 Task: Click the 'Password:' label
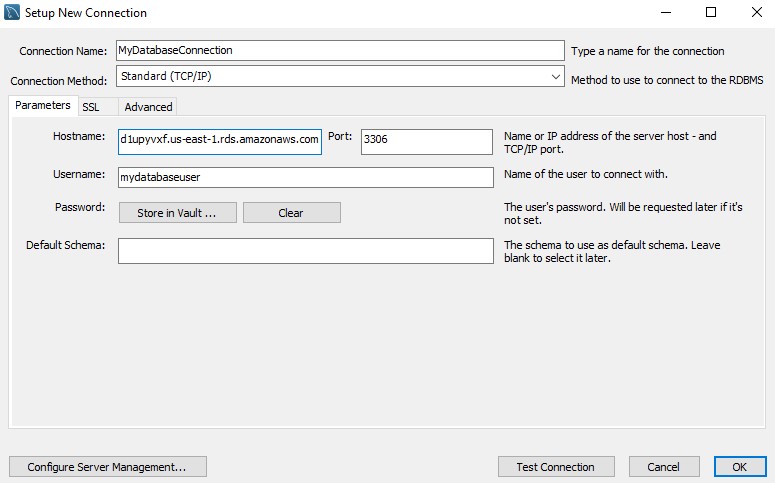tap(80, 207)
